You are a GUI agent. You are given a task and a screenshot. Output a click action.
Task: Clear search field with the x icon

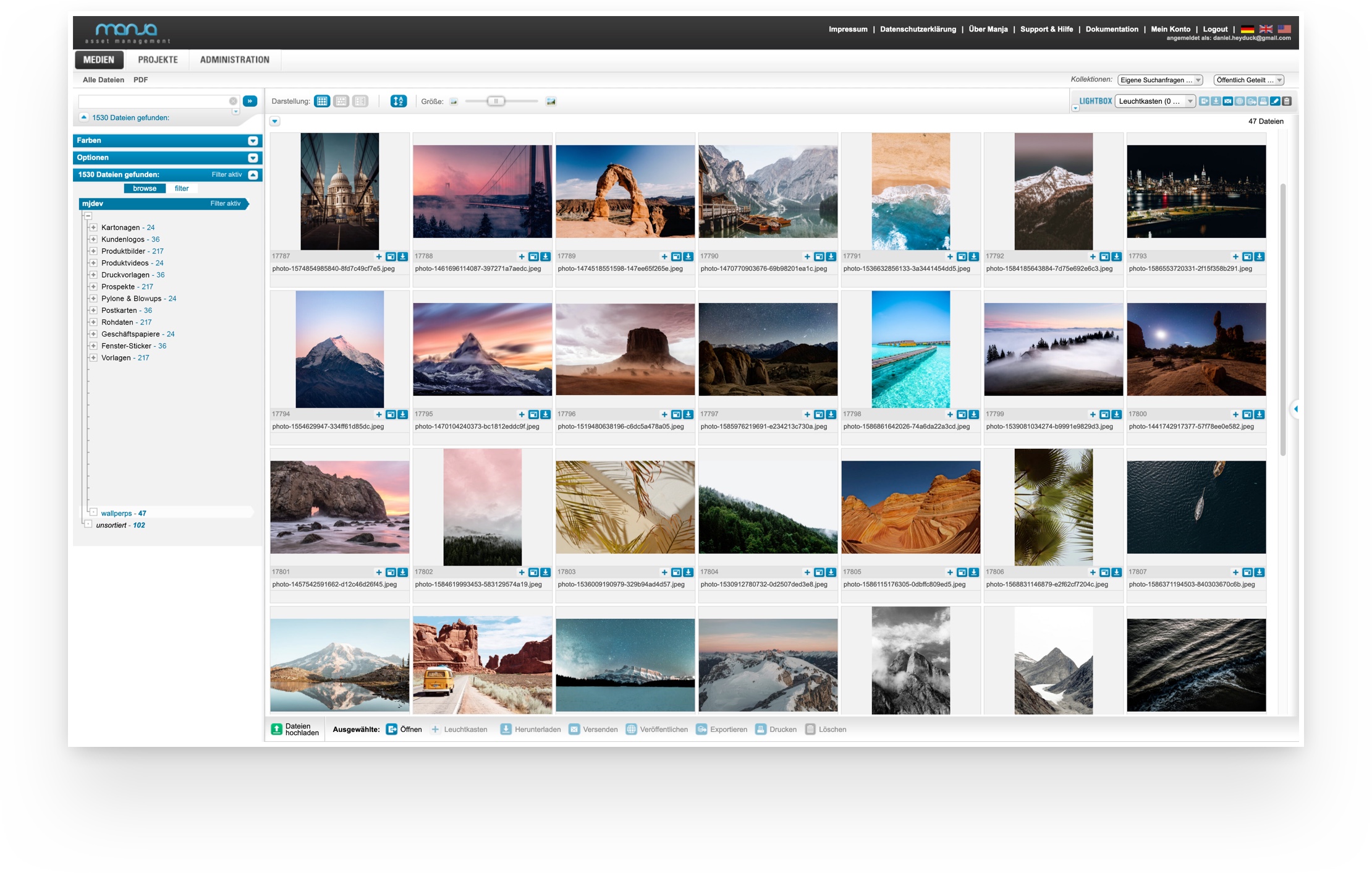(233, 101)
